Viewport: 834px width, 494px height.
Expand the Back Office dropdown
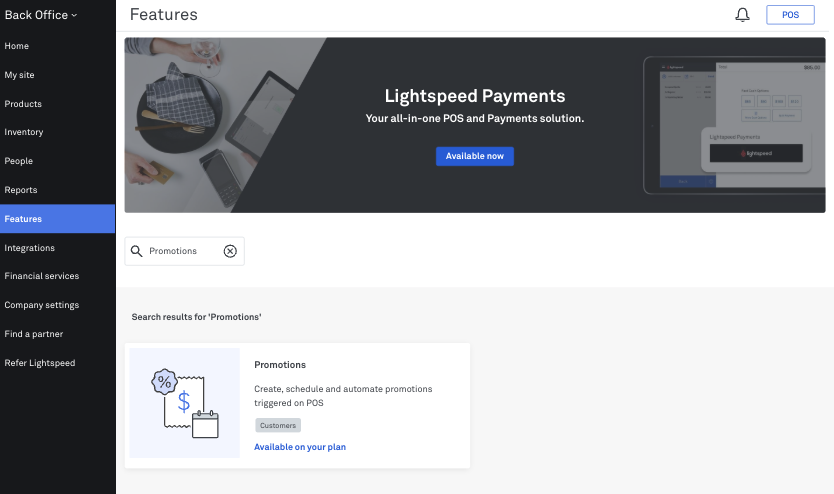point(41,15)
